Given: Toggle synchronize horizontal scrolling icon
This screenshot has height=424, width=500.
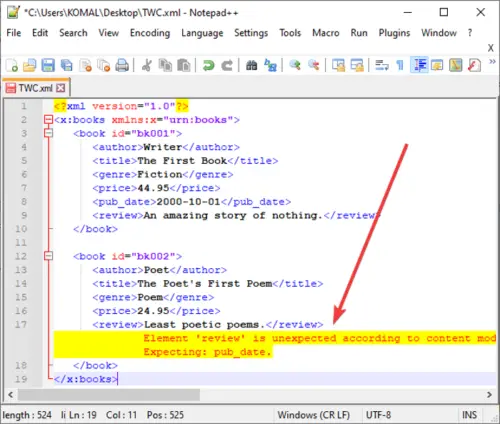Looking at the screenshot, I should click(x=357, y=65).
